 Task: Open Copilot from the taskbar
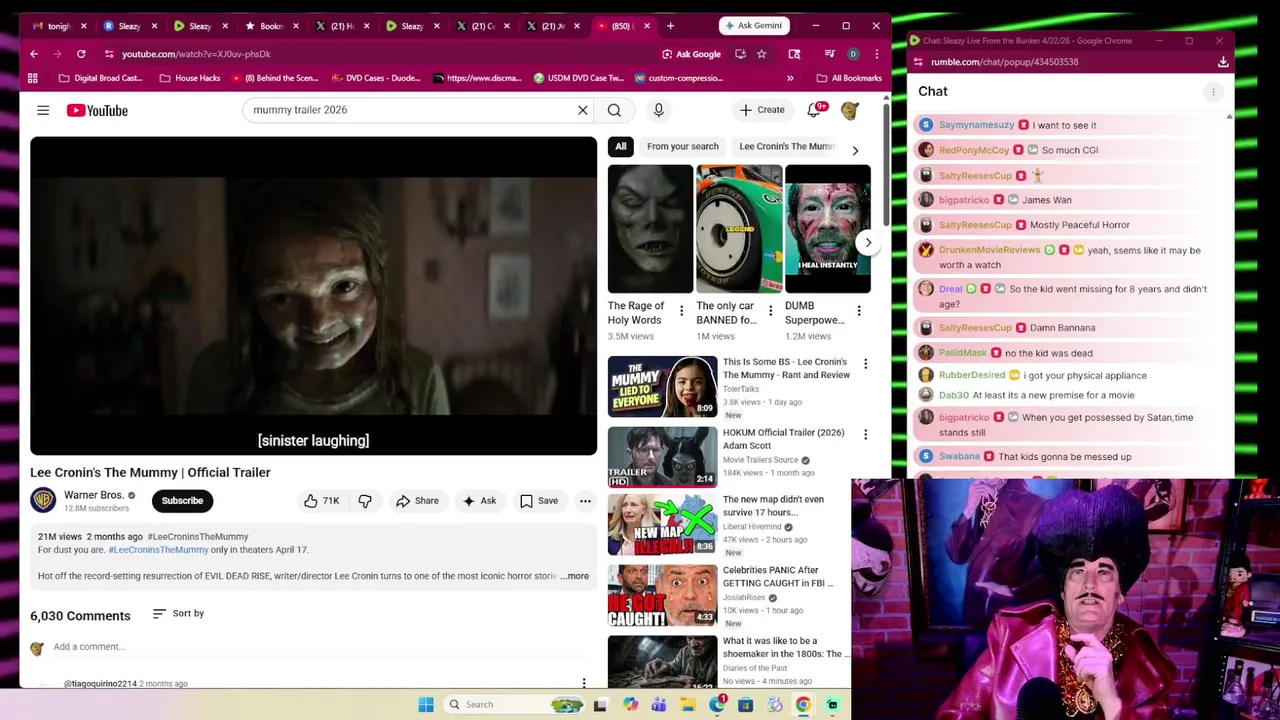click(x=630, y=705)
